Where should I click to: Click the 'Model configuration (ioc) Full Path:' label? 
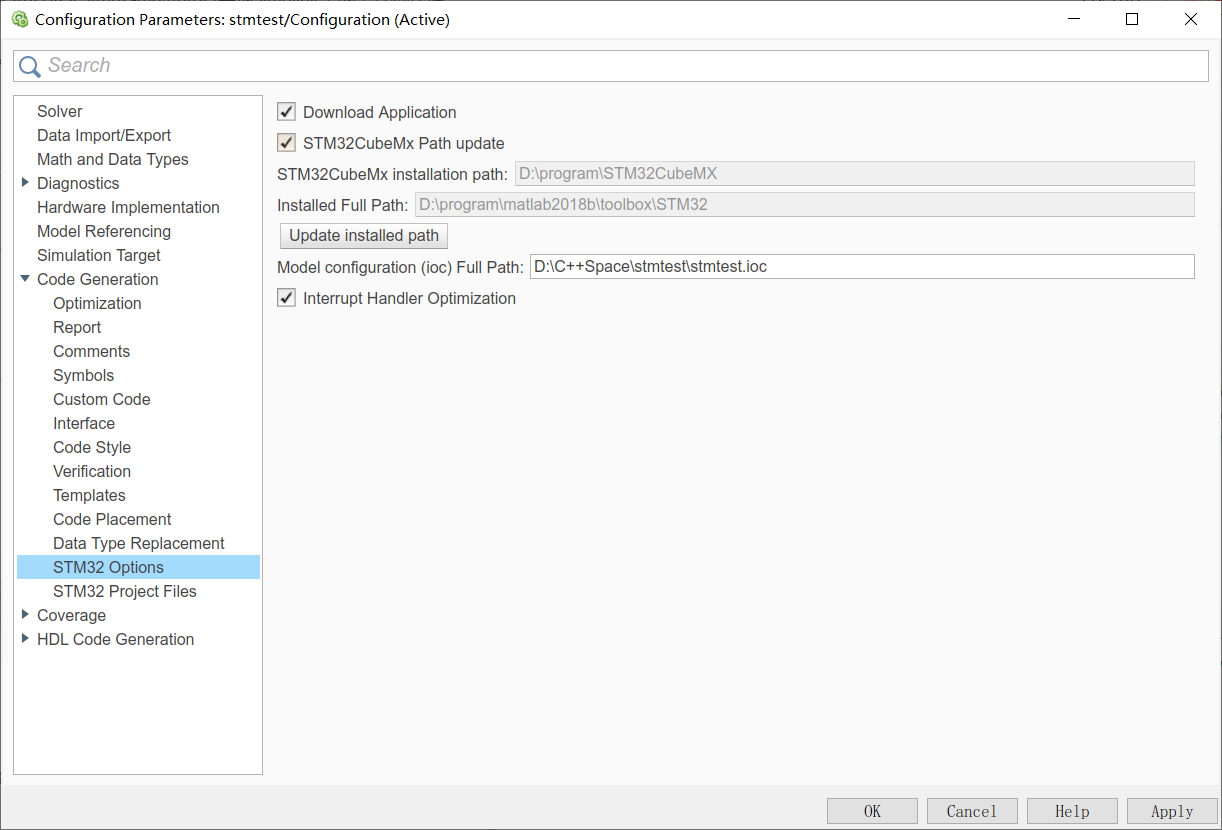pos(400,267)
